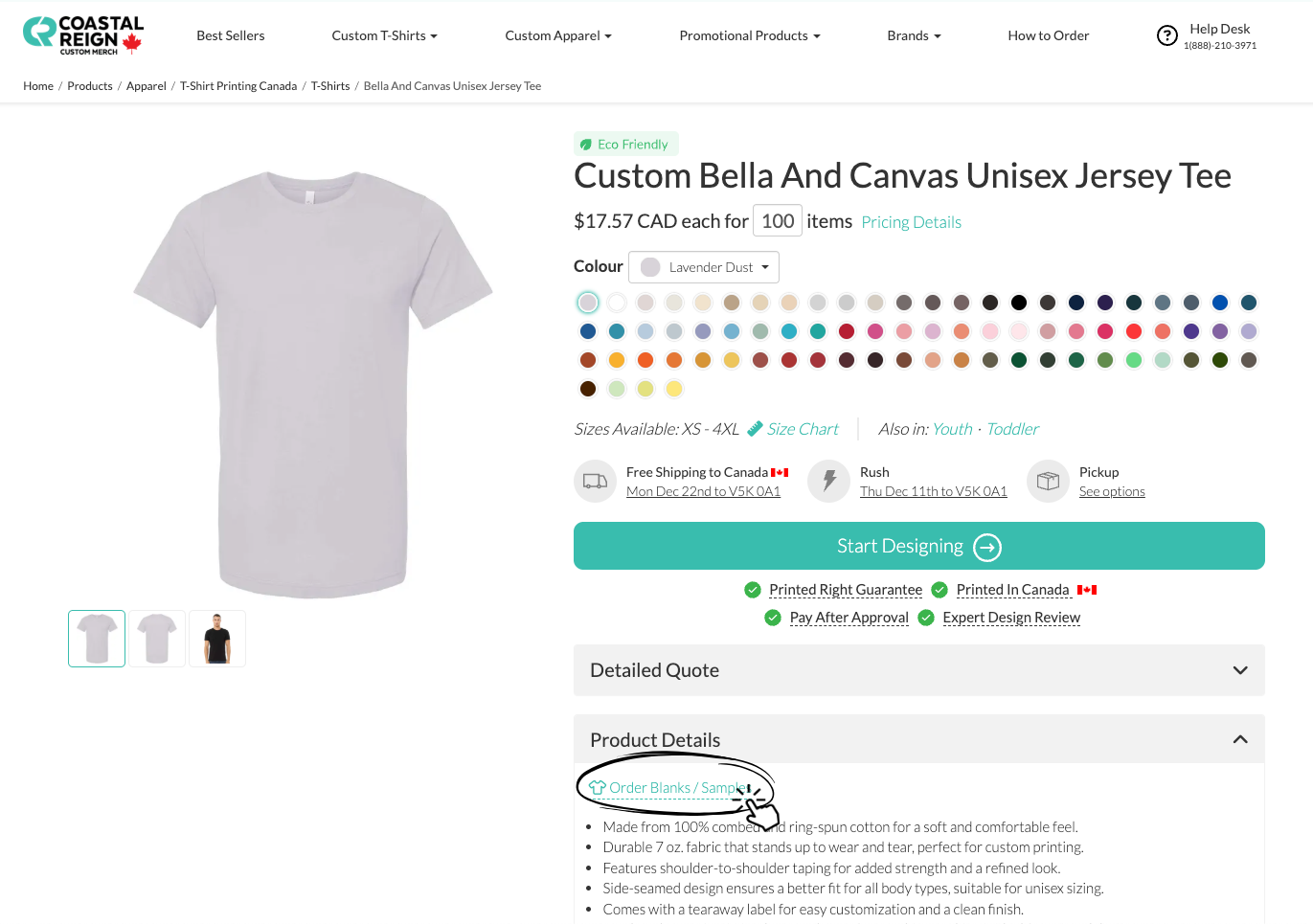Open the Lavender Dust colour dropdown
This screenshot has width=1313, height=924.
coord(703,267)
